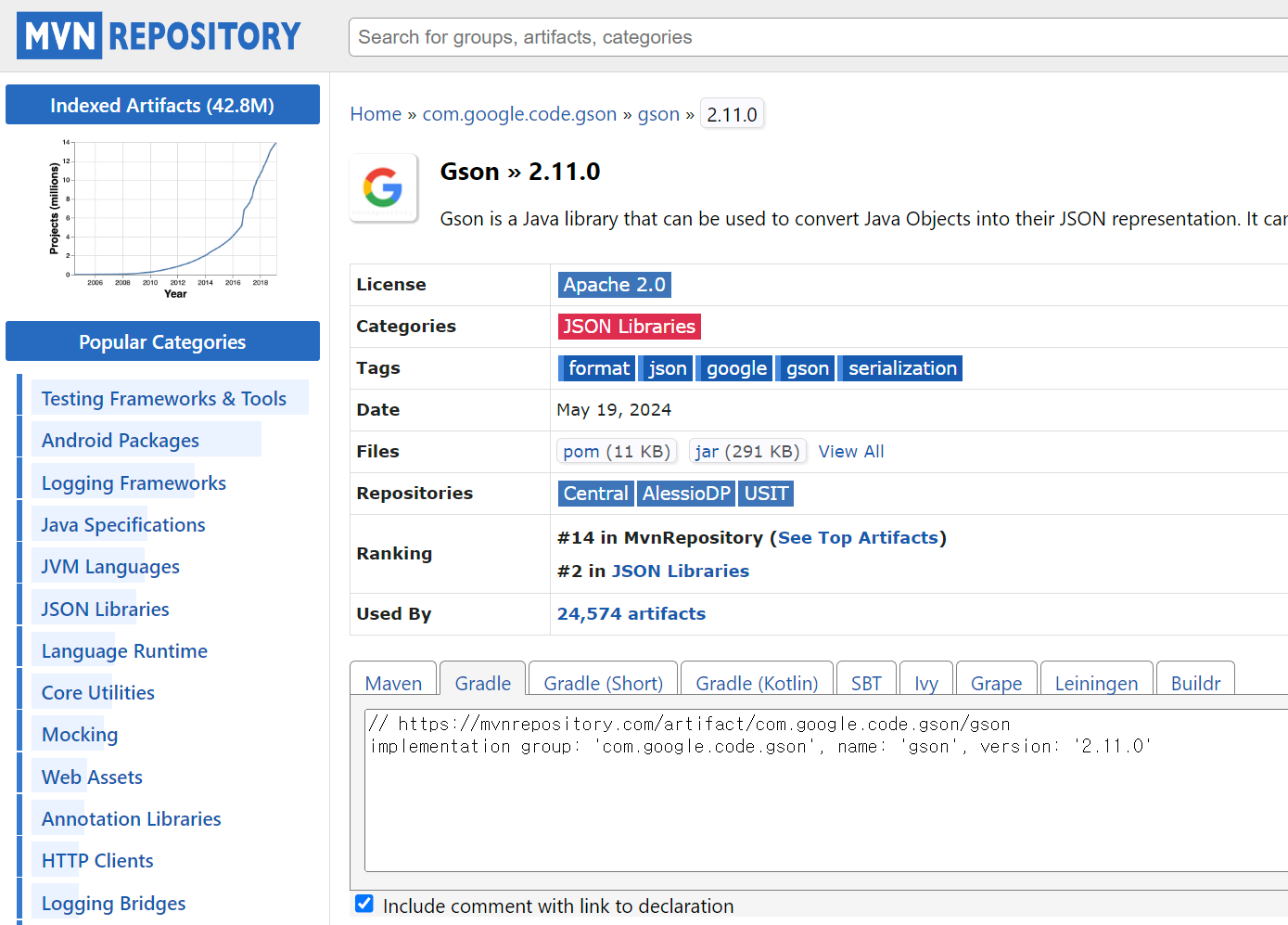Switch to the Maven tab
The image size is (1288, 925).
(x=393, y=678)
